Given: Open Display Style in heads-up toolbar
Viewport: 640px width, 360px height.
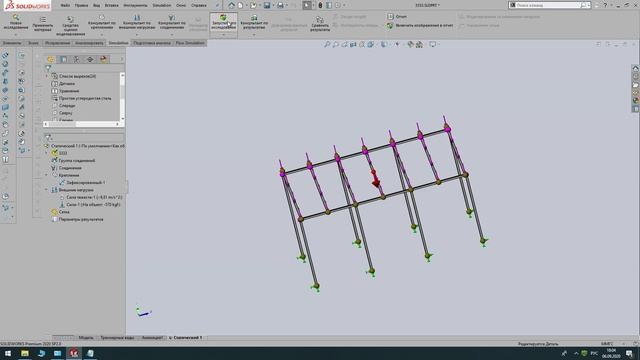Looking at the screenshot, I should (x=384, y=44).
